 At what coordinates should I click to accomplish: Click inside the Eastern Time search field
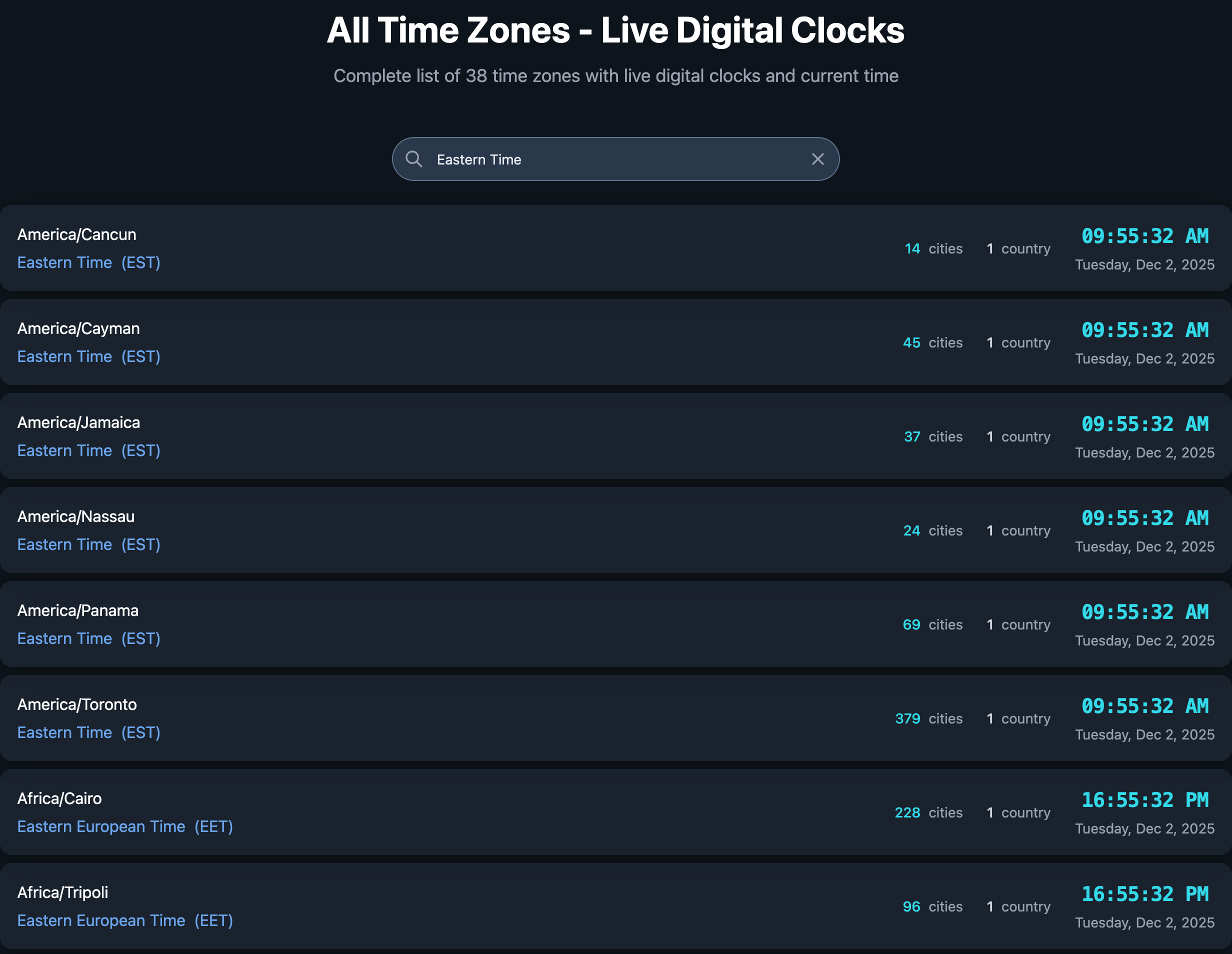[615, 159]
